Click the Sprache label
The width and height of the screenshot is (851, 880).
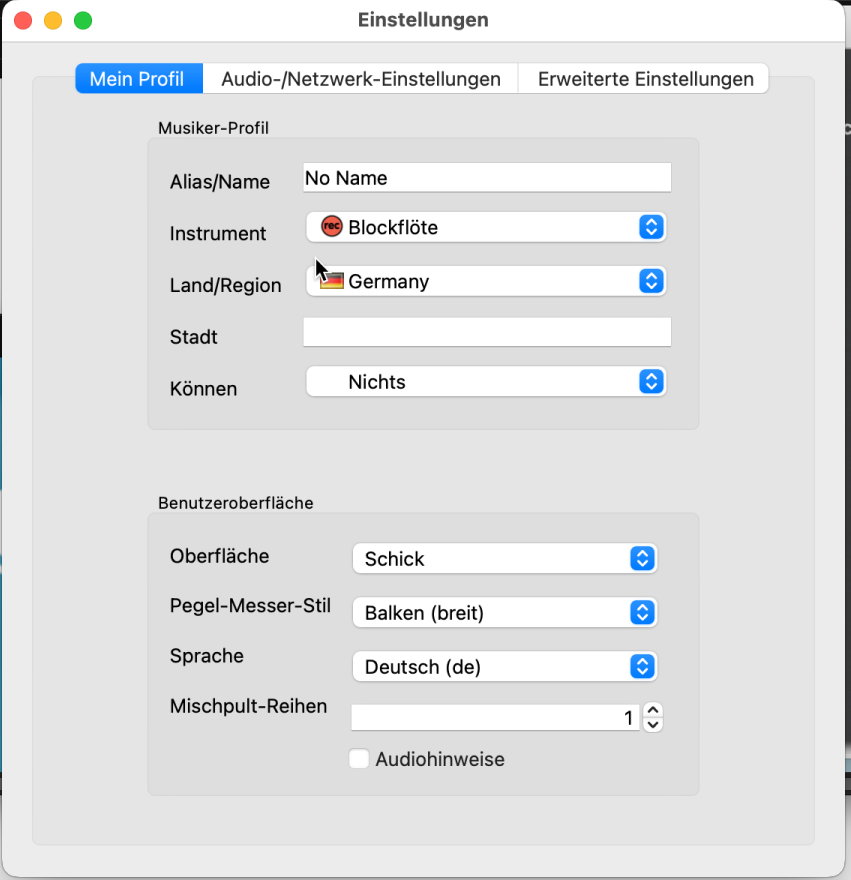207,656
